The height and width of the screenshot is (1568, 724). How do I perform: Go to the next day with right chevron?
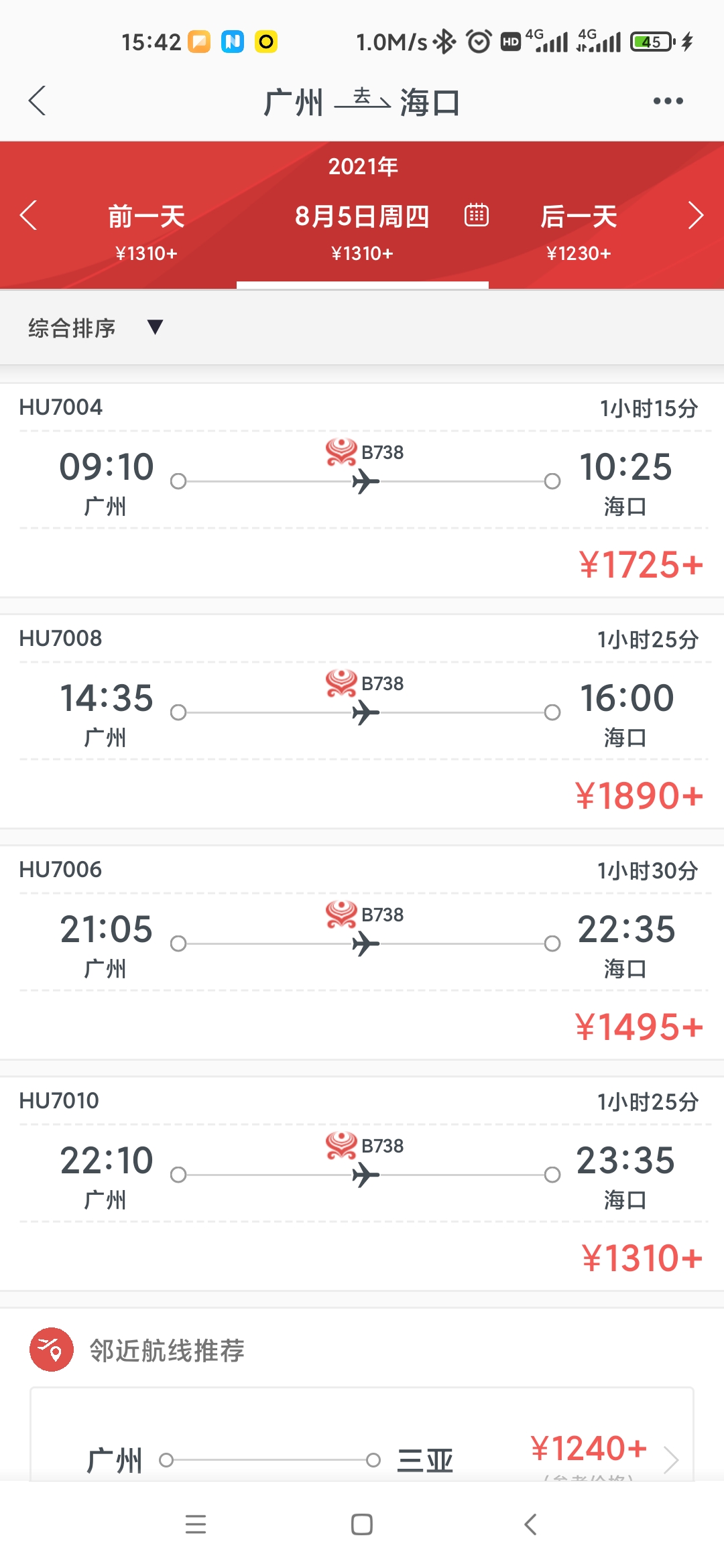696,216
